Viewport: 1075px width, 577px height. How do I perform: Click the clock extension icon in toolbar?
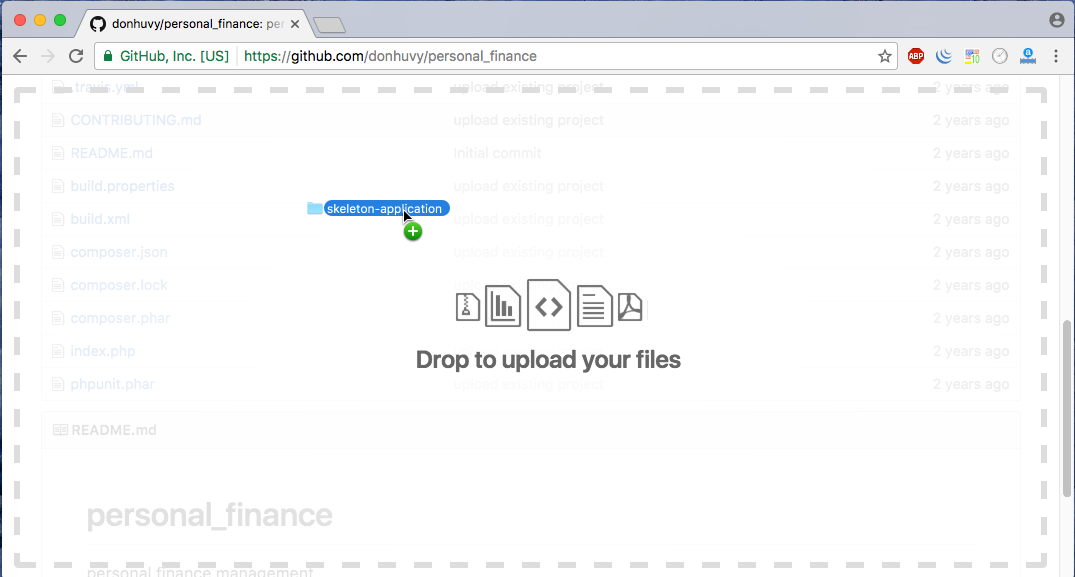tap(999, 56)
